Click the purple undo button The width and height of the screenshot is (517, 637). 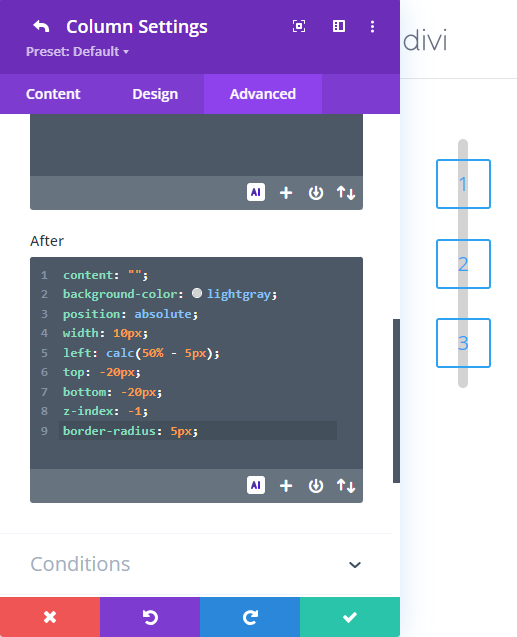150,617
